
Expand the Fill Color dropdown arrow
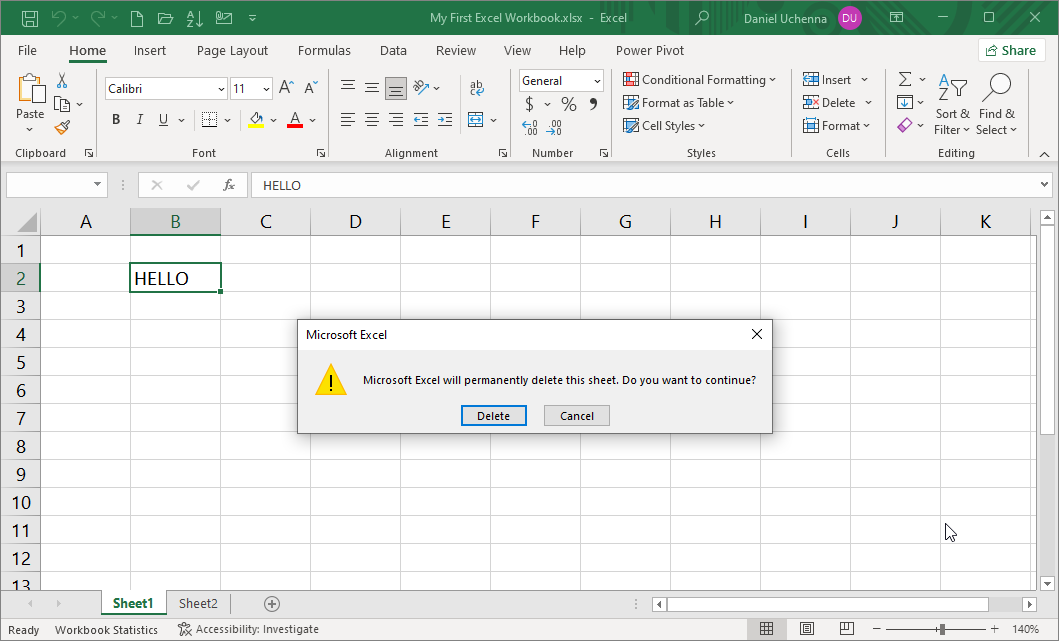click(x=274, y=119)
